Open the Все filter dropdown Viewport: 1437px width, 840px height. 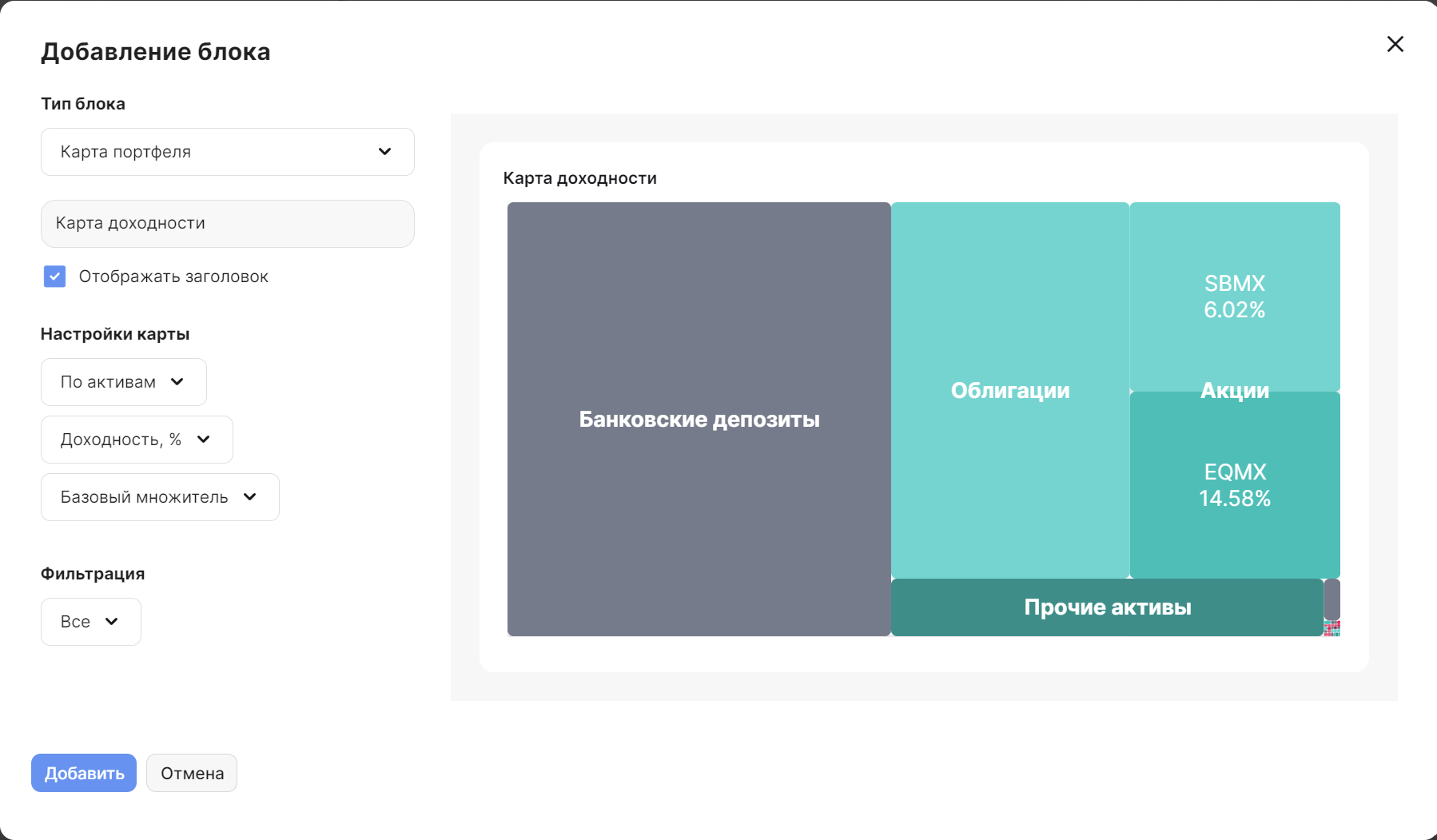(x=91, y=622)
